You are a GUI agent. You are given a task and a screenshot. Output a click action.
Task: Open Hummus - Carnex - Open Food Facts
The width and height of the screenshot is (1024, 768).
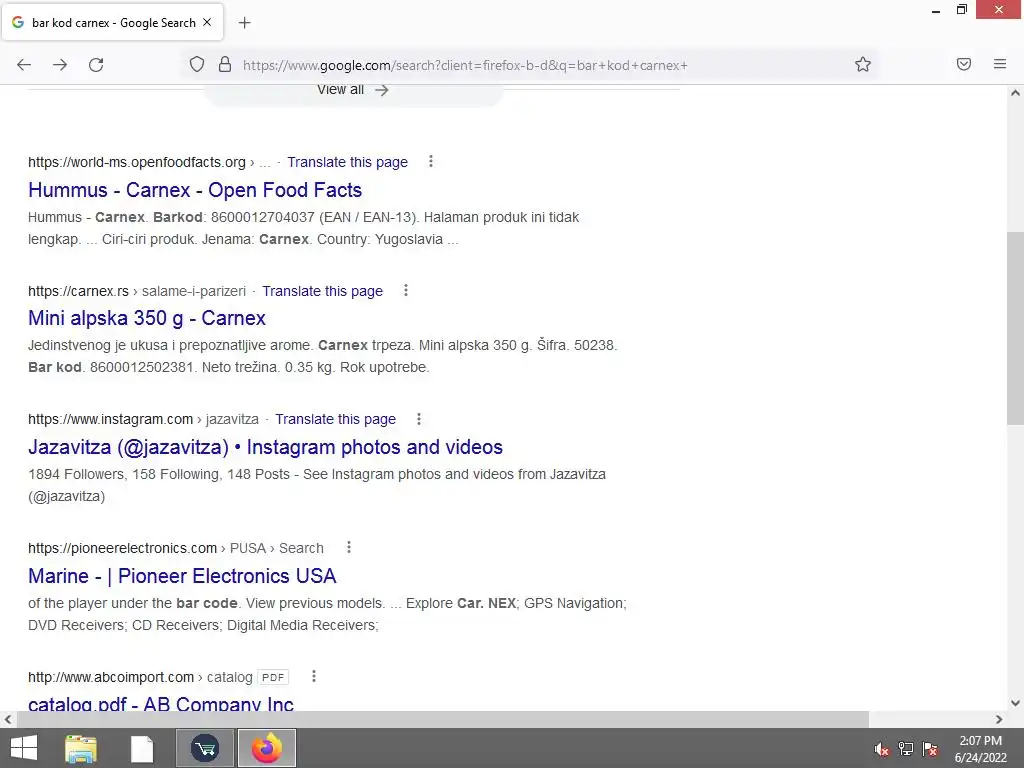[x=195, y=190]
